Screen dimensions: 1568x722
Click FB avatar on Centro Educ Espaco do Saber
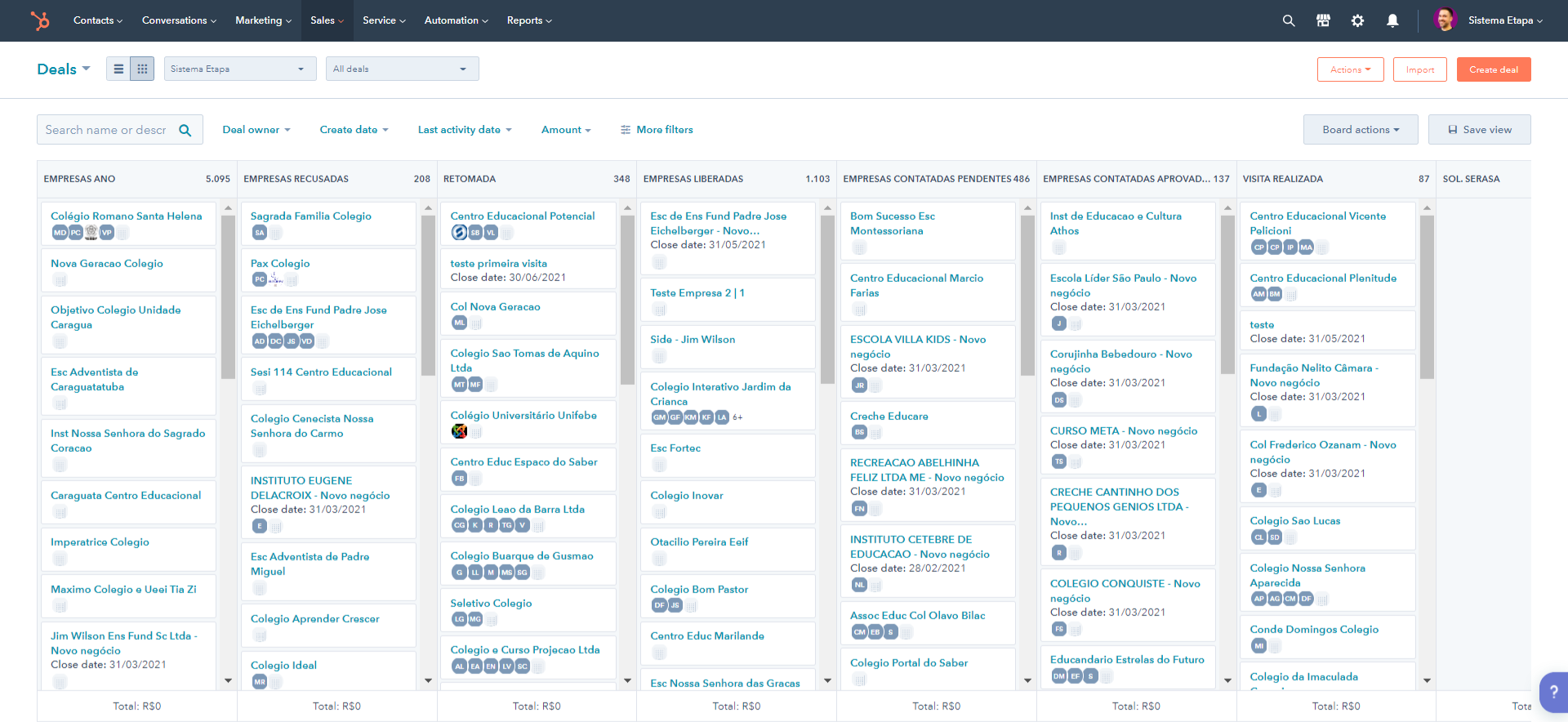460,479
